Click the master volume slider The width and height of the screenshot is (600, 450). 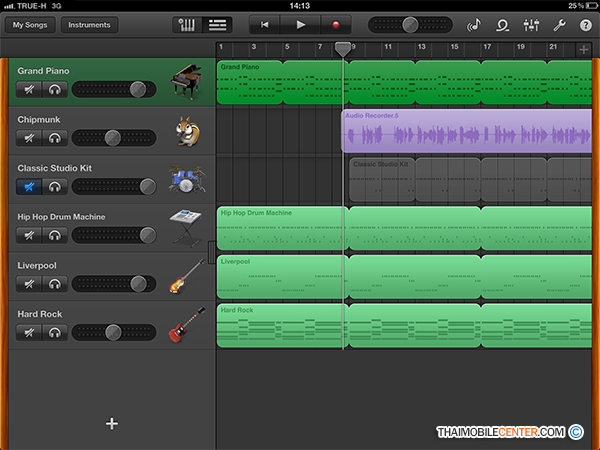click(x=409, y=24)
